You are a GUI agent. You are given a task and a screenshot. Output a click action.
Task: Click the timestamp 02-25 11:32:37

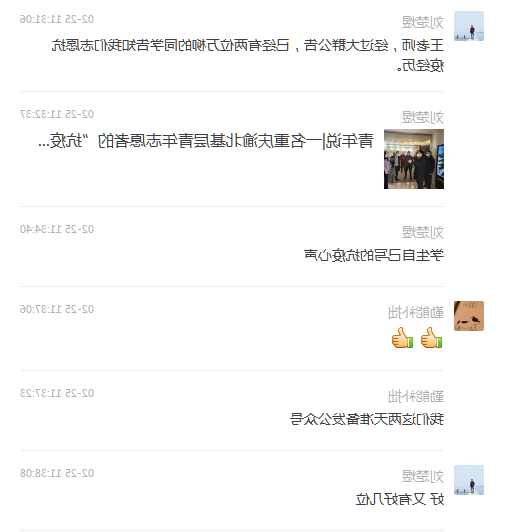point(57,114)
